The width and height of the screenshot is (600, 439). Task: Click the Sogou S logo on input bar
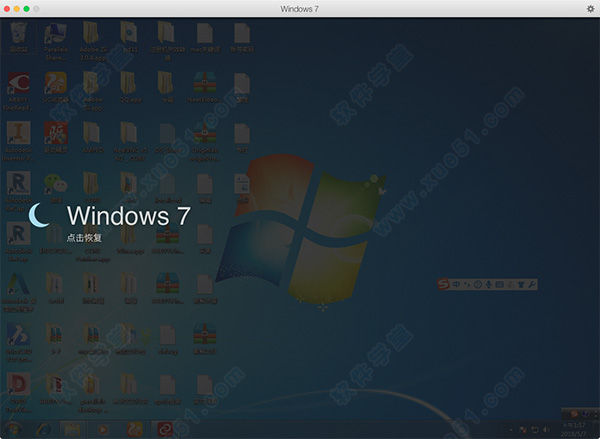coord(443,284)
